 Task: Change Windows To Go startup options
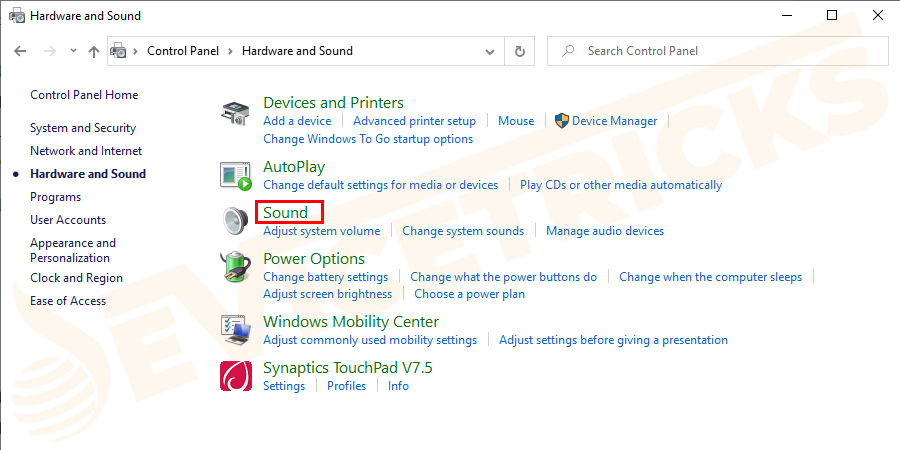pos(368,139)
